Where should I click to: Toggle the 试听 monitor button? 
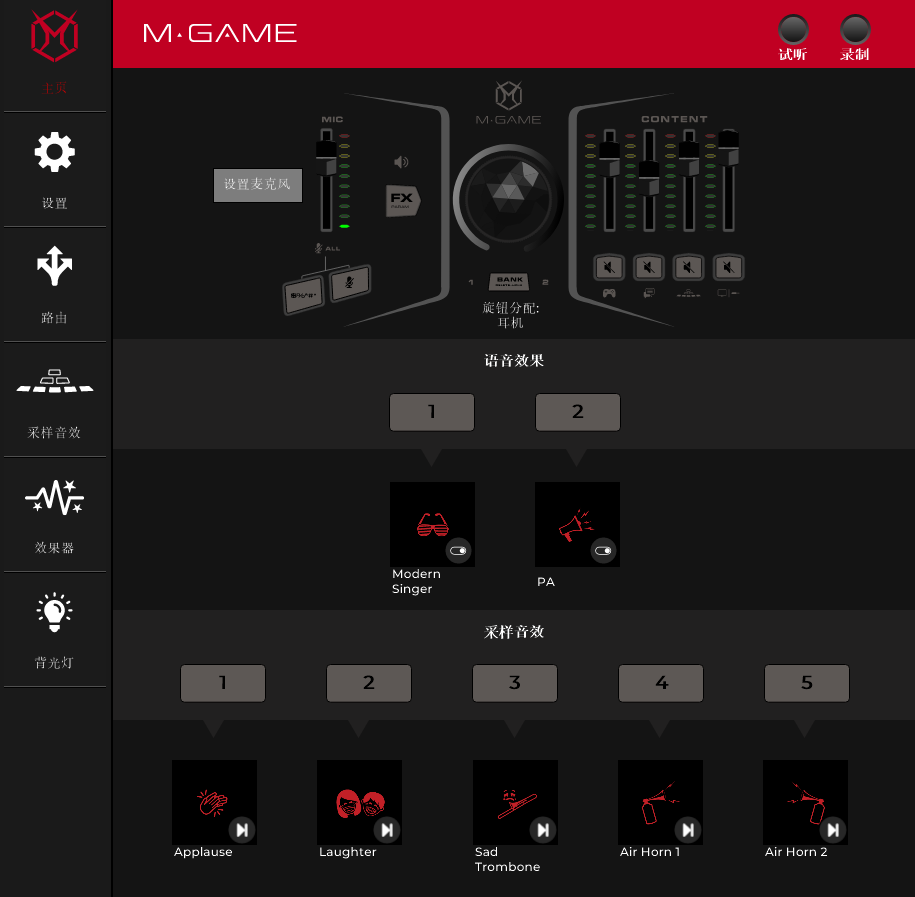[793, 29]
